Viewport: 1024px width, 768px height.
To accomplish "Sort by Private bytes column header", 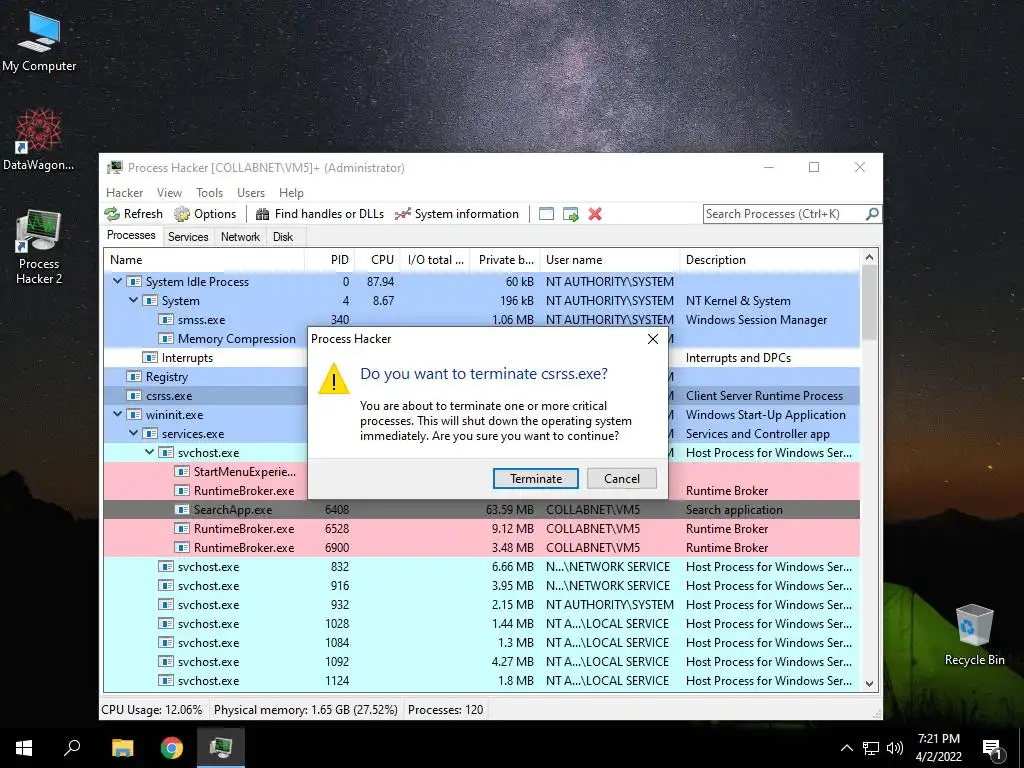I will (x=504, y=260).
